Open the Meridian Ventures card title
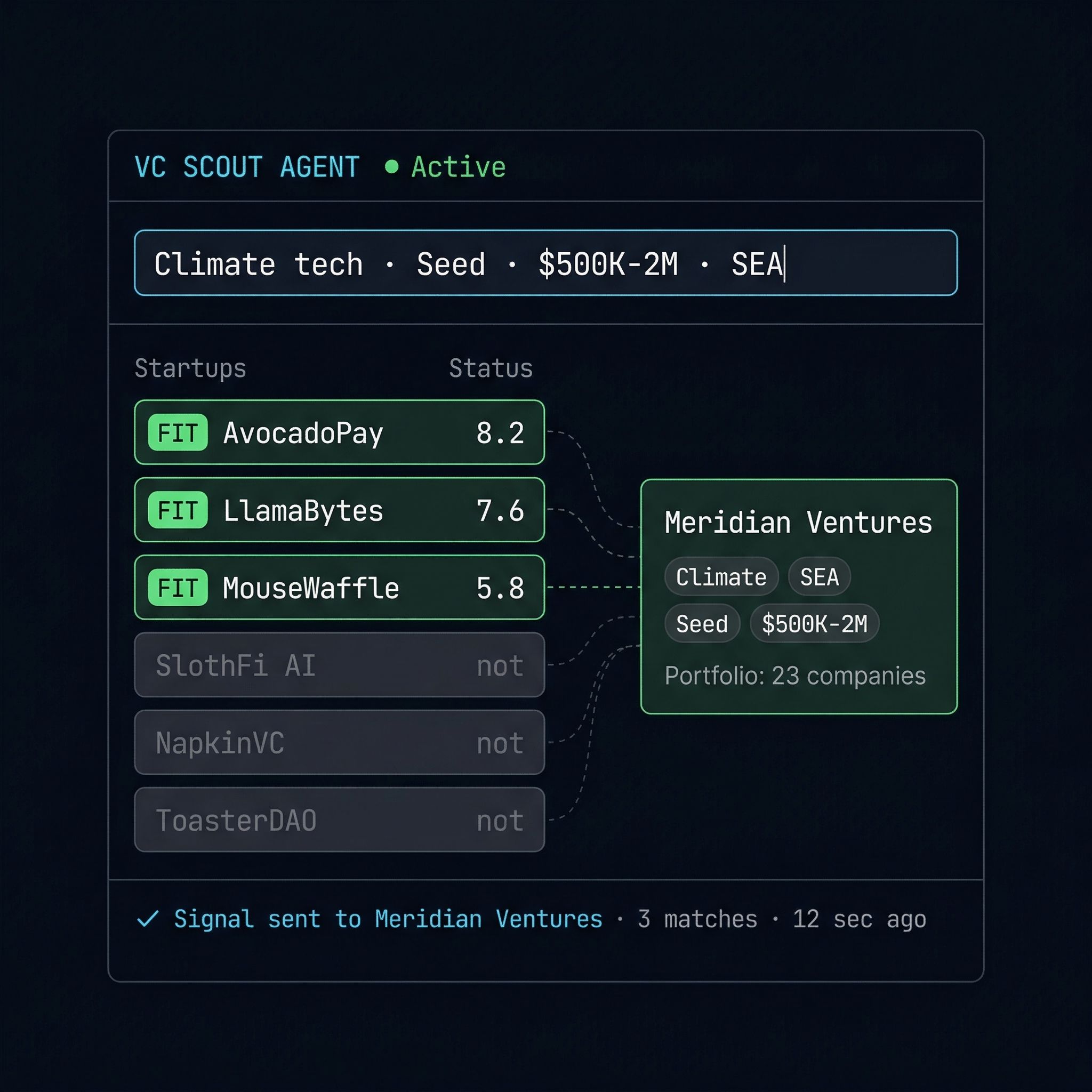 coord(798,522)
